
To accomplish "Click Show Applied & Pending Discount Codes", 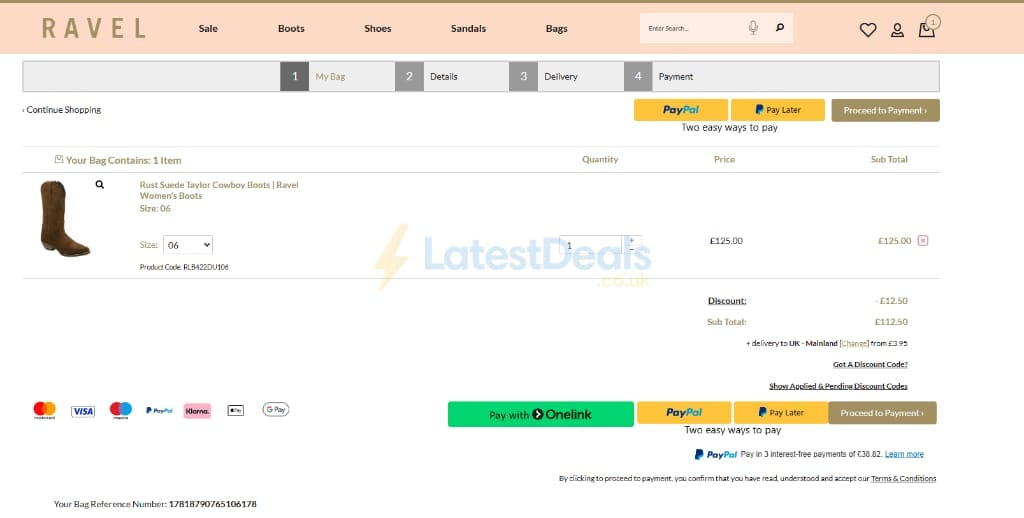I will coord(838,386).
